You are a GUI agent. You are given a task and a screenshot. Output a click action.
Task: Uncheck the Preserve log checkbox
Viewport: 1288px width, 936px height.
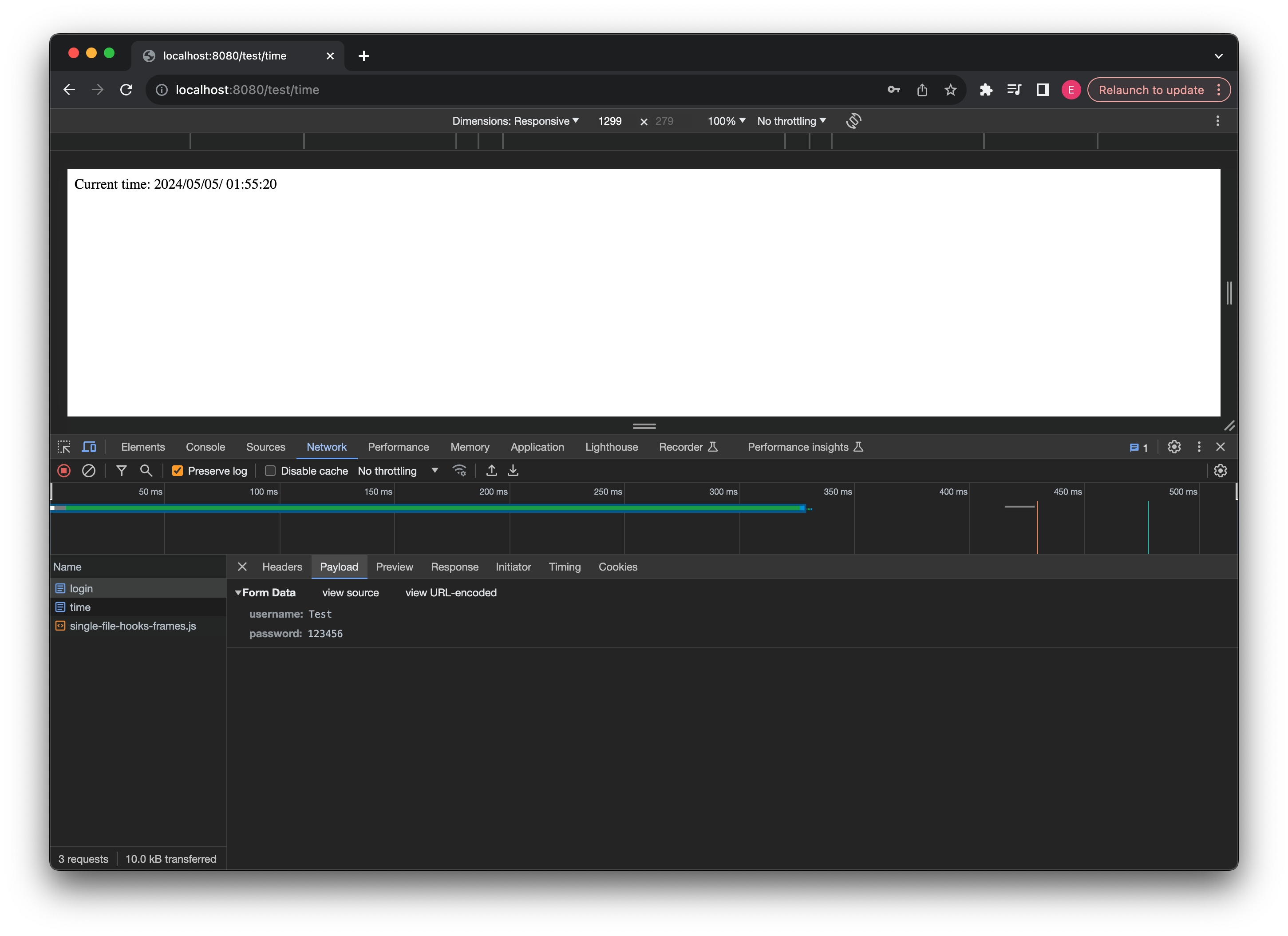(177, 471)
